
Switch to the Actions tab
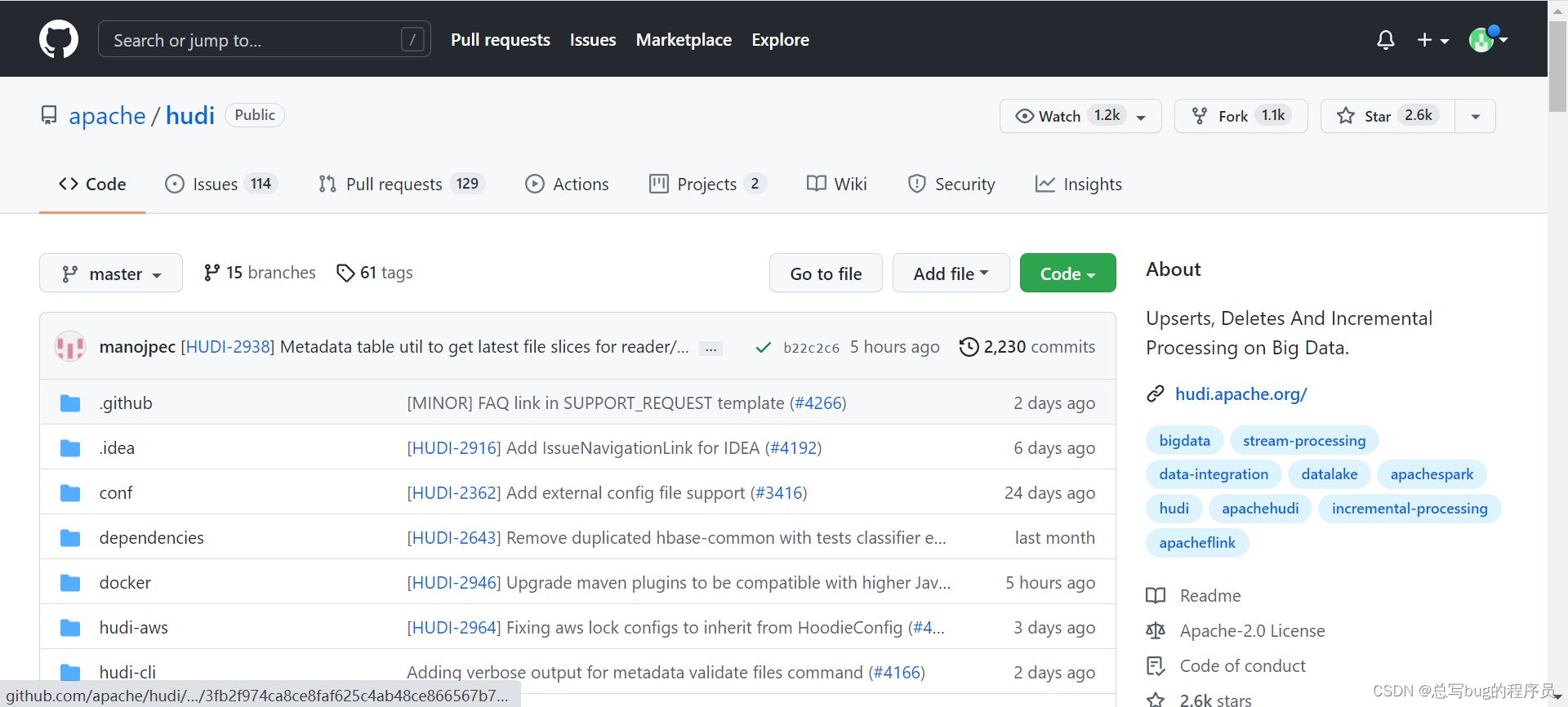[x=567, y=185]
